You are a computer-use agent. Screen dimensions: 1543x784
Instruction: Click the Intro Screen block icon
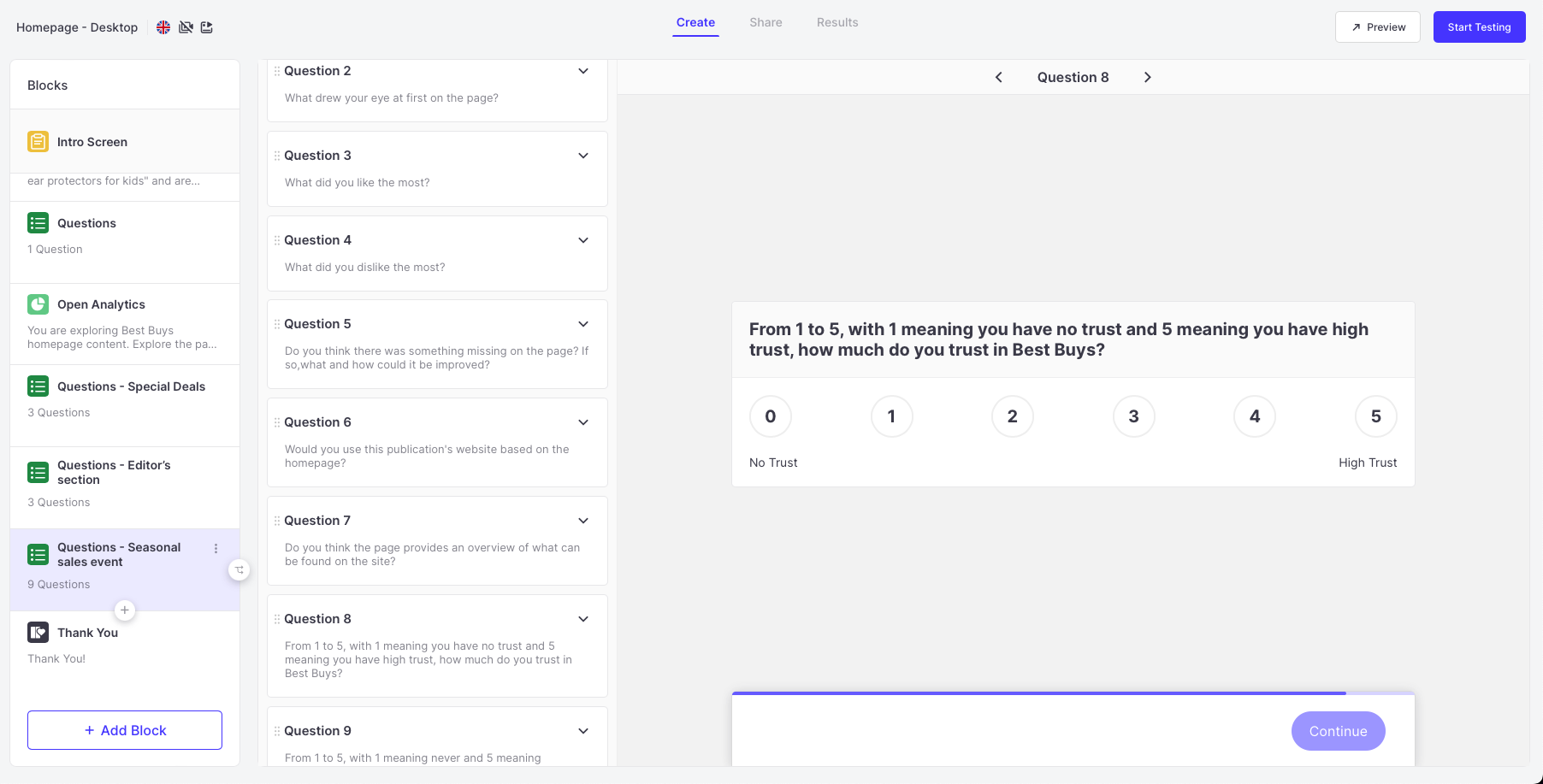coord(38,142)
